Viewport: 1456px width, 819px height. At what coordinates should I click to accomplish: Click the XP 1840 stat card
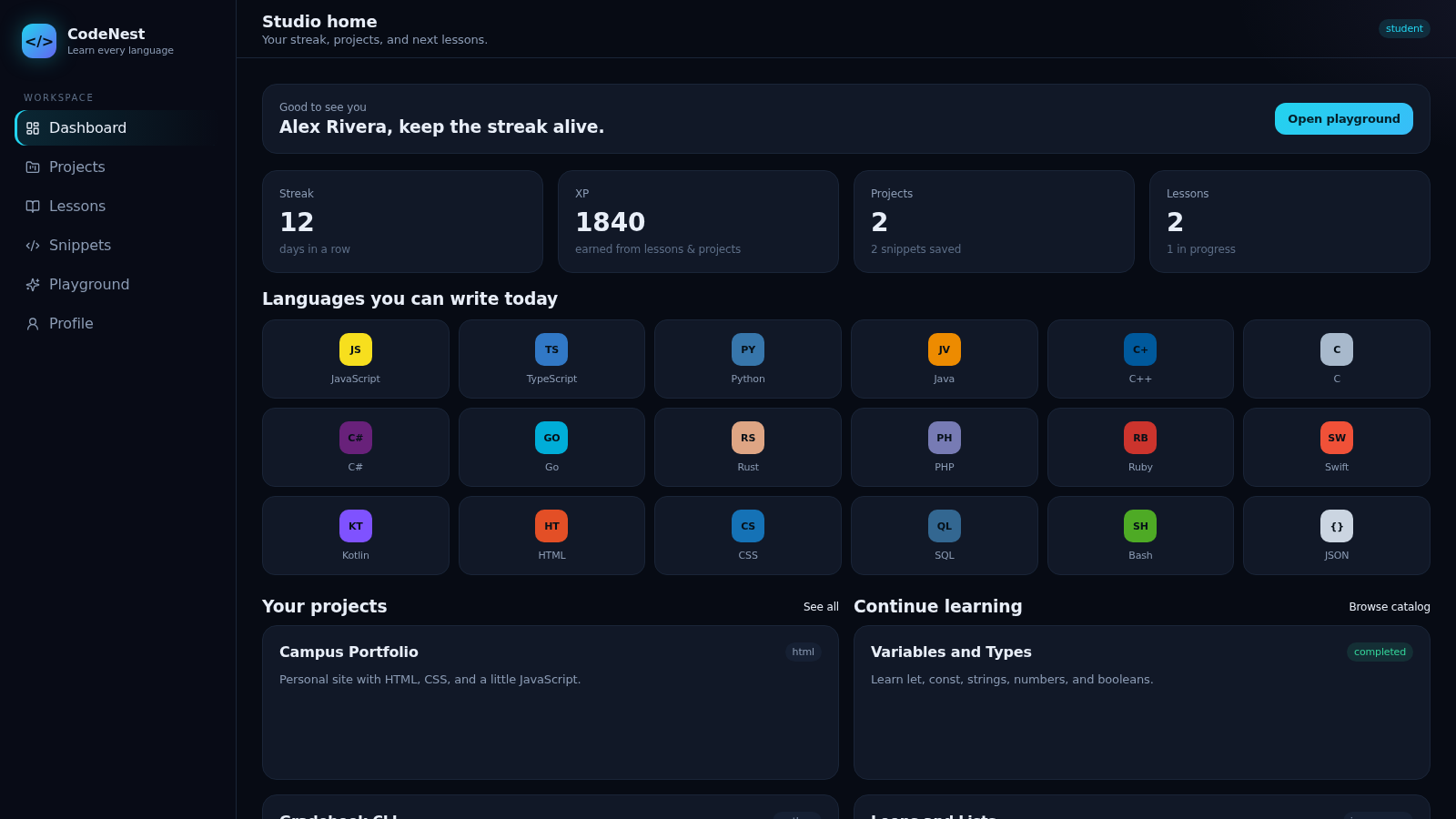pos(698,222)
